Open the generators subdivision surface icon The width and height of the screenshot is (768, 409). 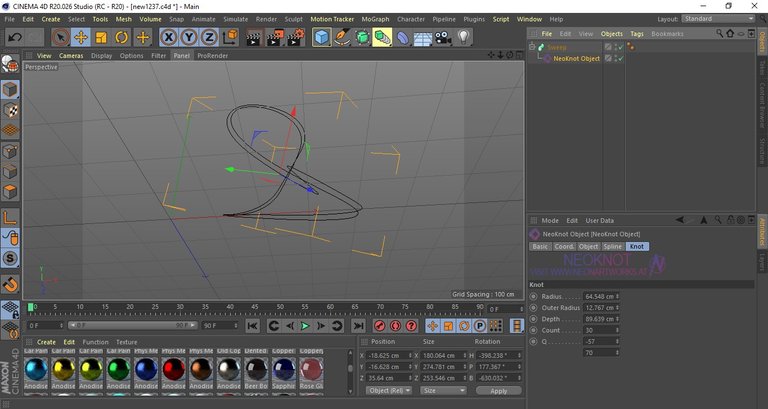click(362, 37)
